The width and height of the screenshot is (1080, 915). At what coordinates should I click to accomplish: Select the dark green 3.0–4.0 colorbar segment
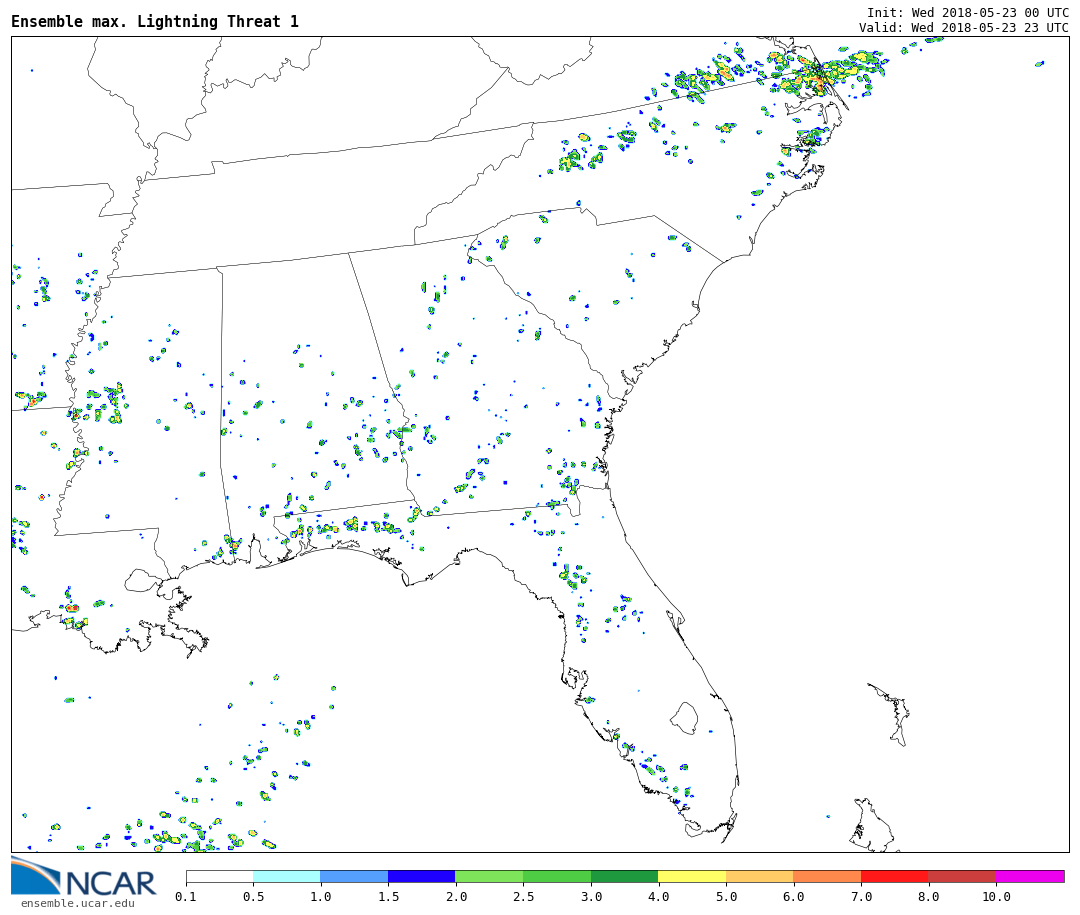(624, 876)
